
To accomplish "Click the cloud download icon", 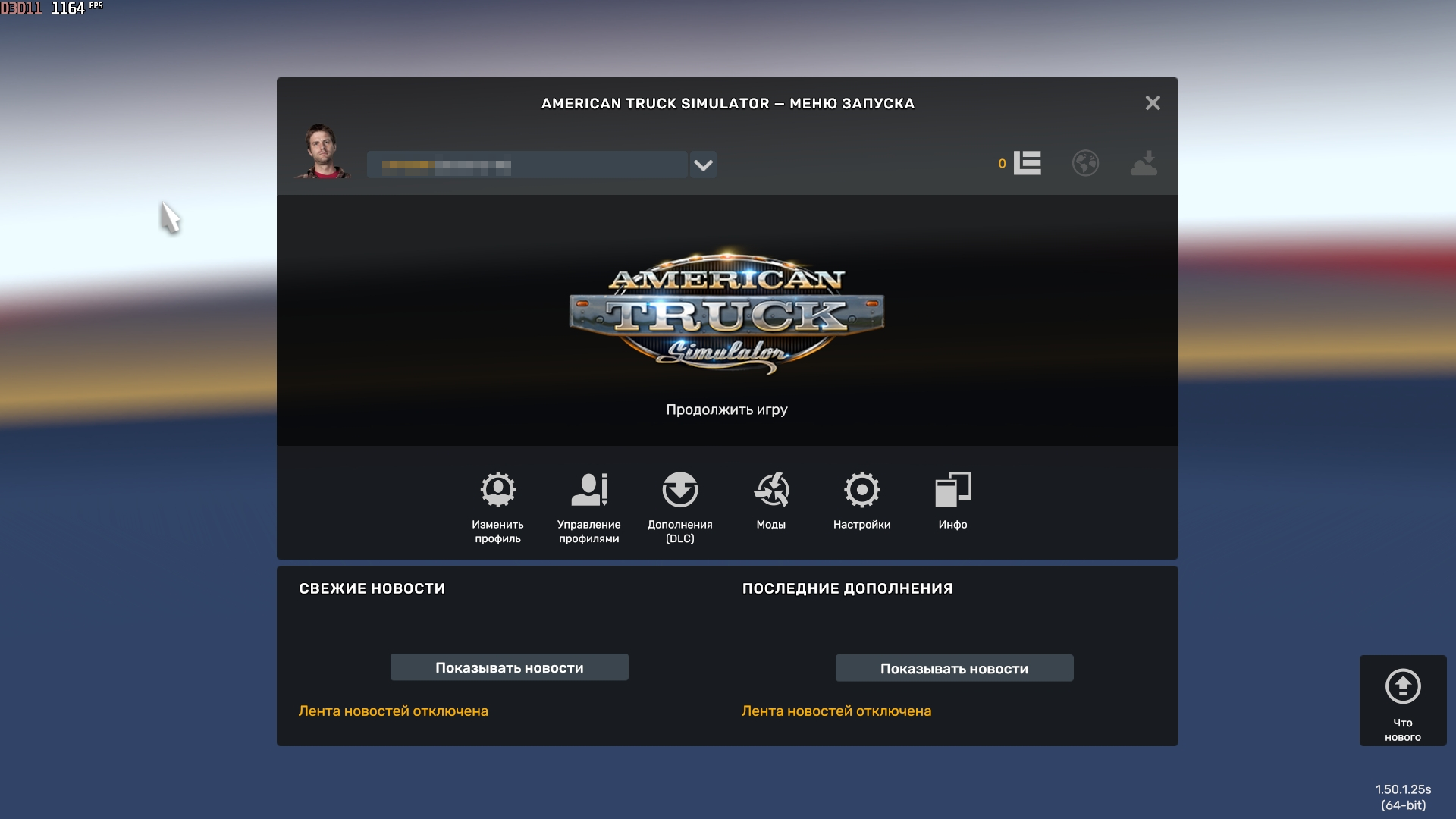I will [1144, 163].
